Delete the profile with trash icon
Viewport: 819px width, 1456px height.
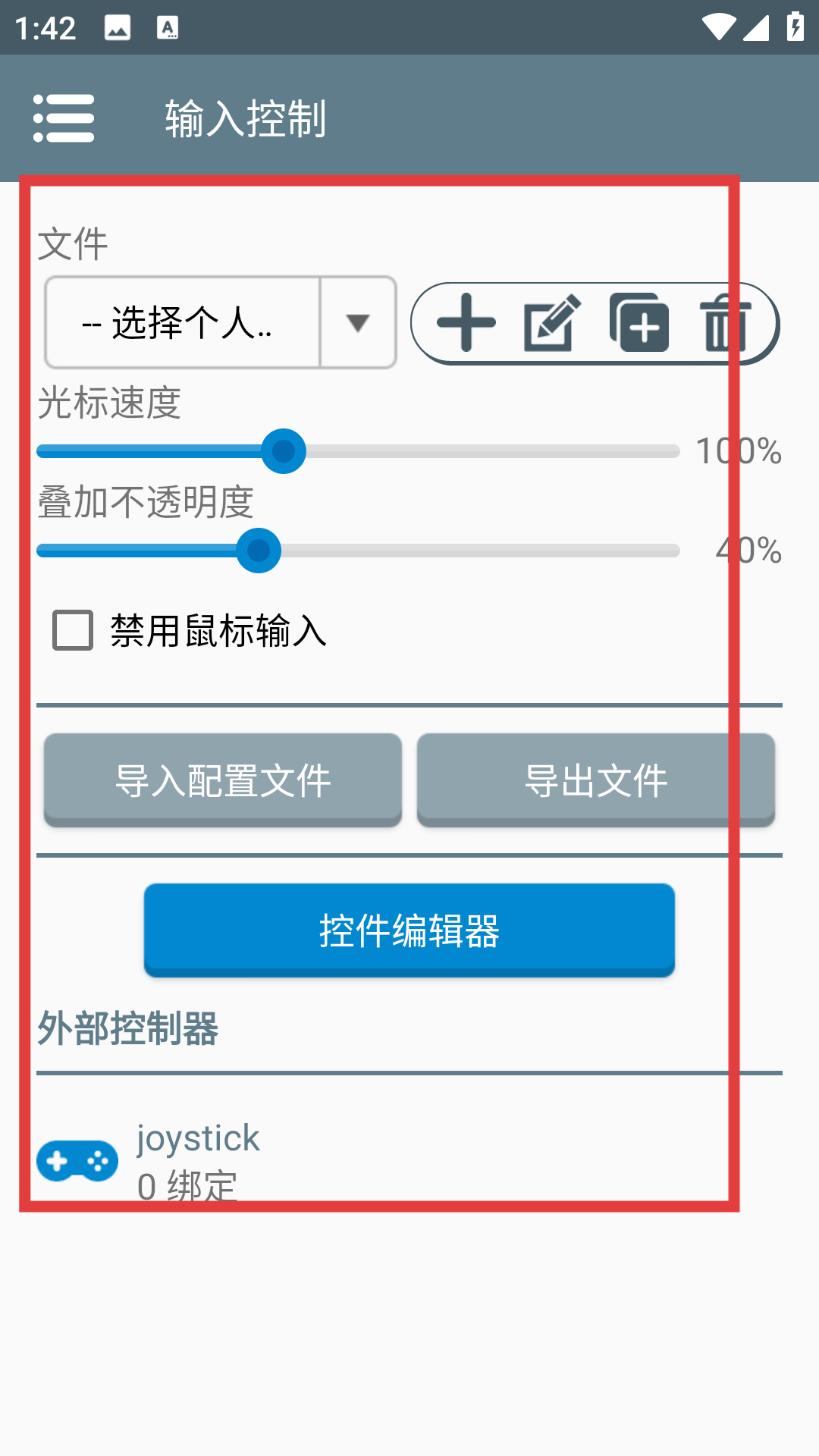724,323
